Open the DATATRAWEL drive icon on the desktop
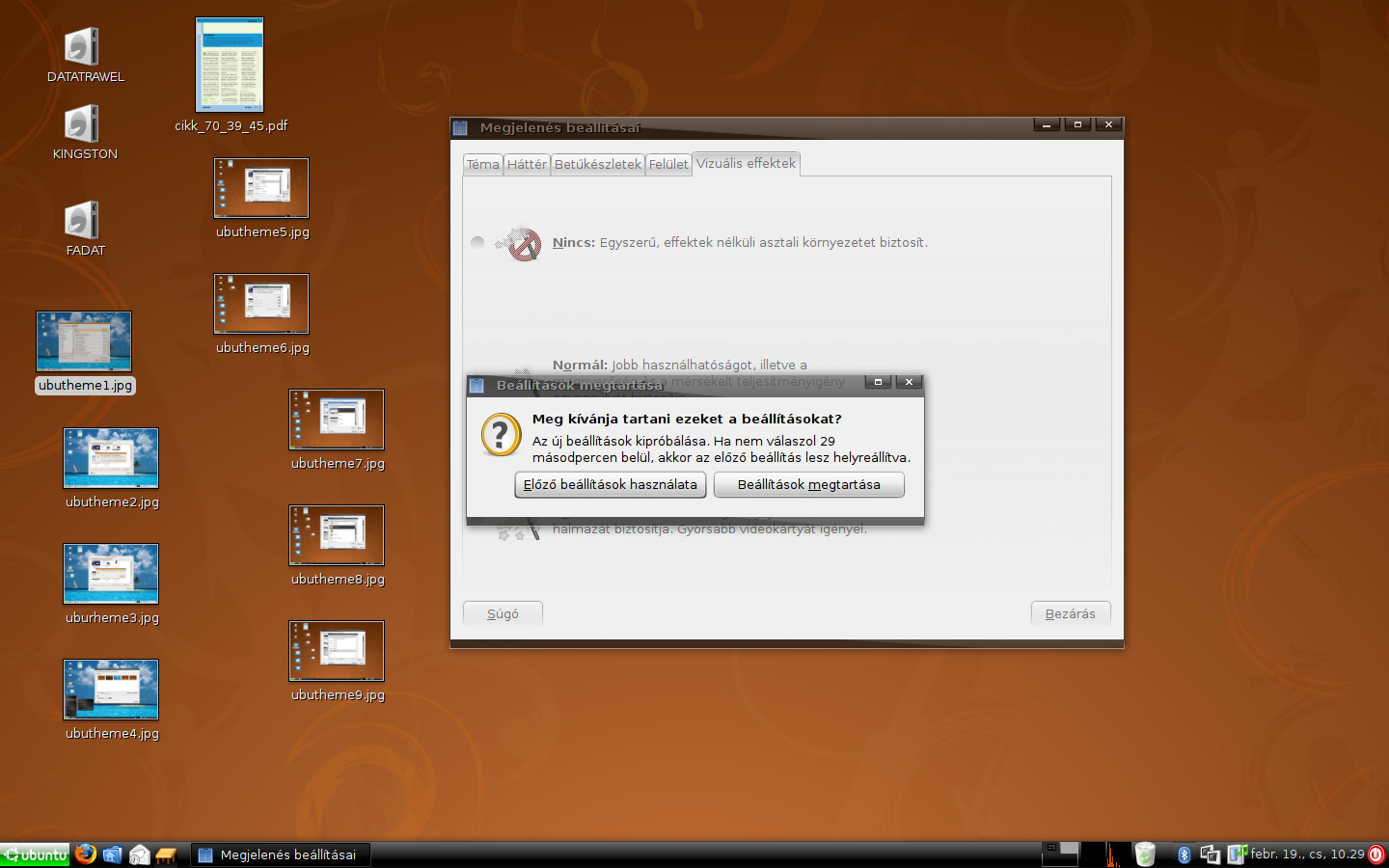 tap(82, 46)
